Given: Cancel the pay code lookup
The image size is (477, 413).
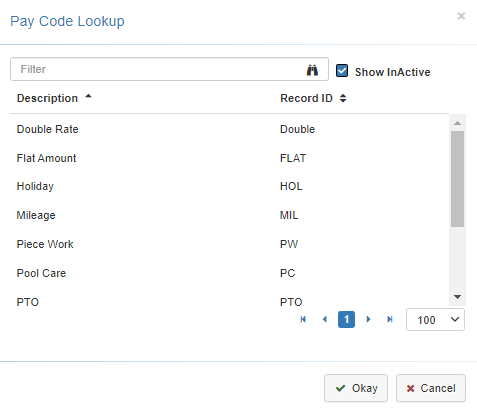Looking at the screenshot, I should click(431, 388).
